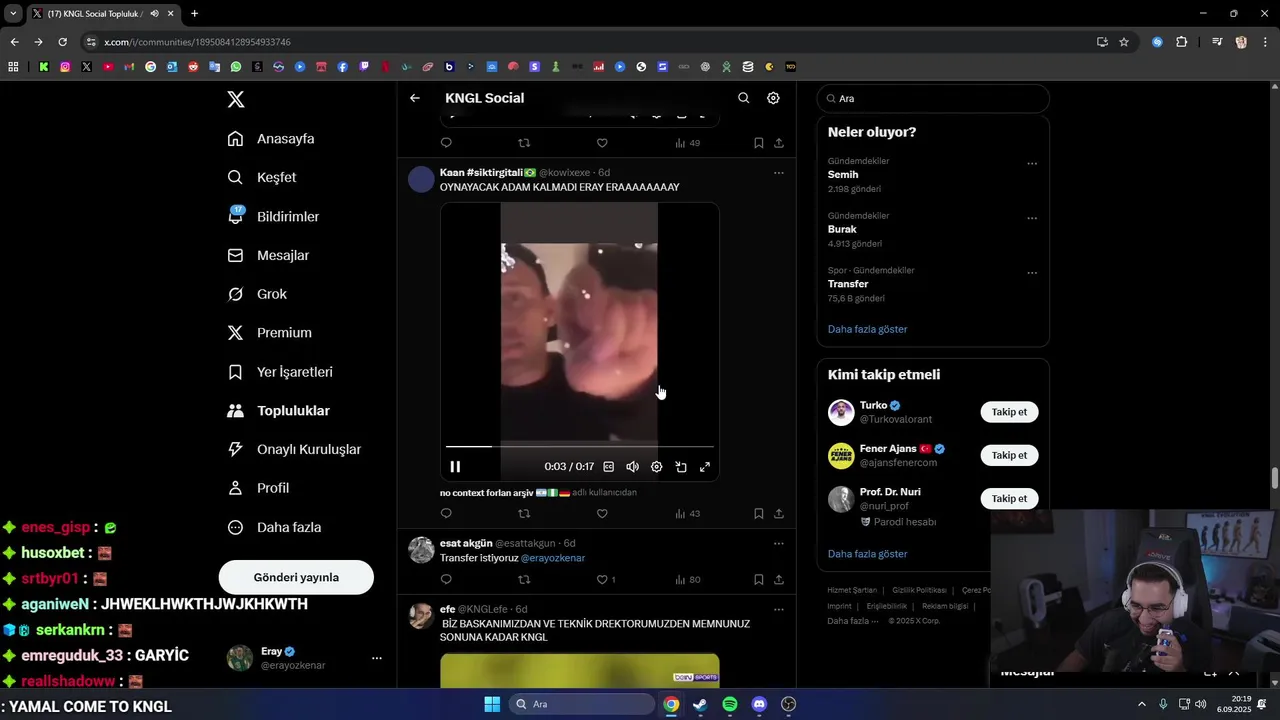This screenshot has width=1280, height=720.
Task: Open Kaan's profile avatar
Action: coord(422,179)
